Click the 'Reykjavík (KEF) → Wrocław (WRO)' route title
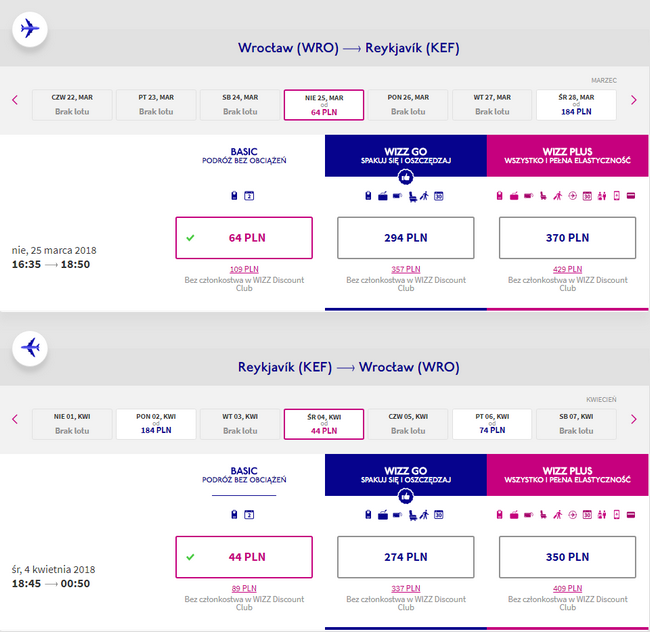650x632 pixels. pos(349,367)
